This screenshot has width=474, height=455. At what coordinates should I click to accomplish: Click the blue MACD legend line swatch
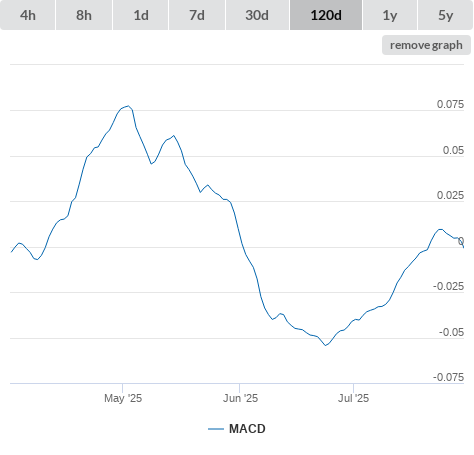[x=216, y=429]
